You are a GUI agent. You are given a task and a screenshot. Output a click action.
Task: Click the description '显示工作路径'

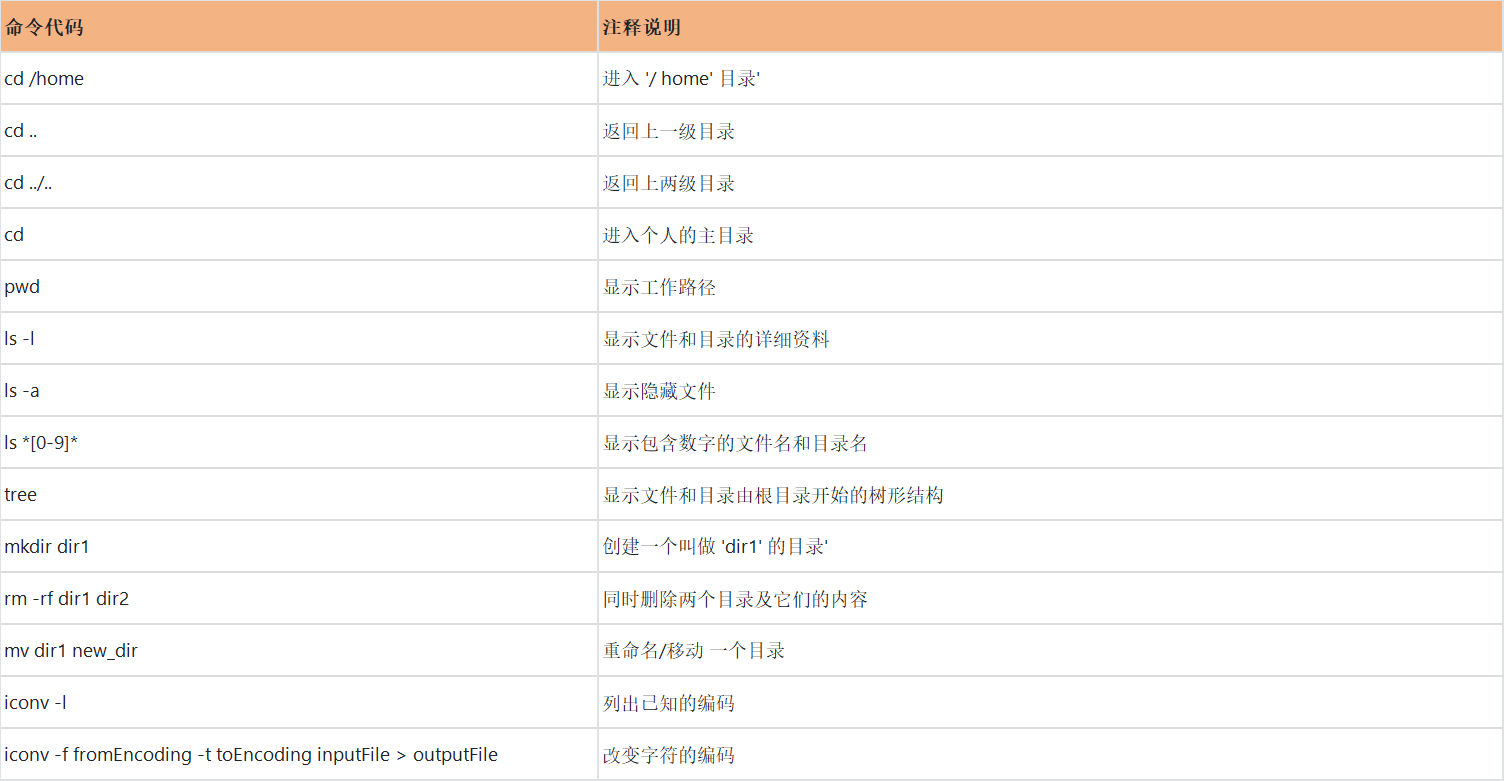coord(659,287)
